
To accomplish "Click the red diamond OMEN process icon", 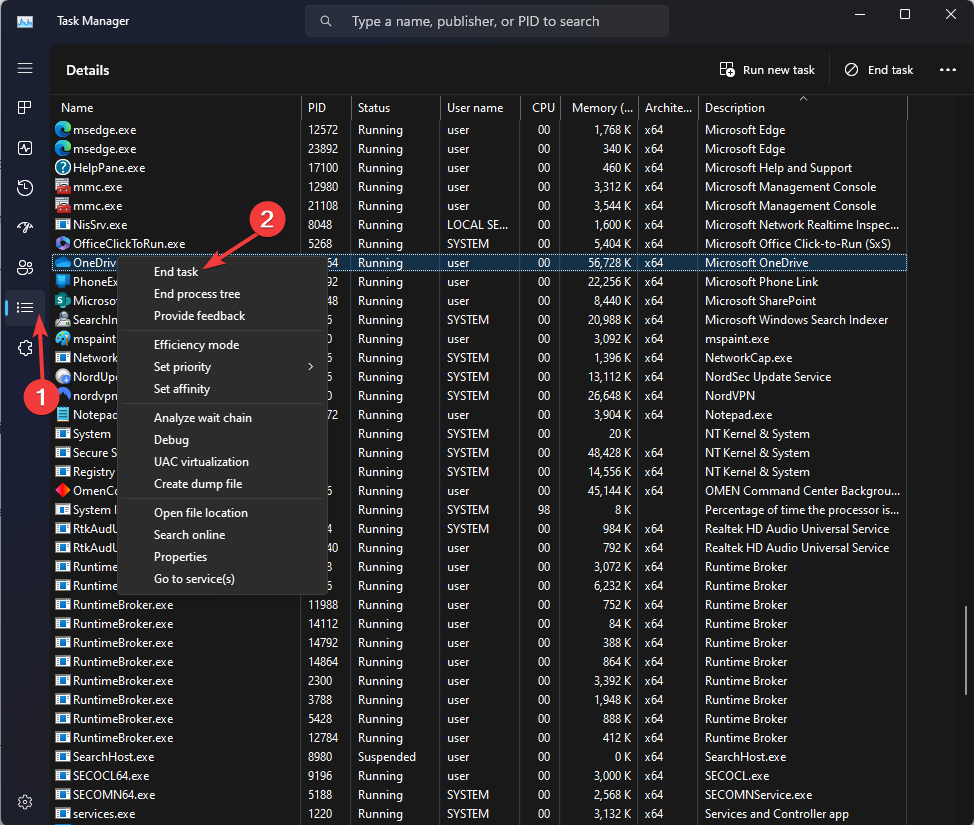I will tap(63, 490).
